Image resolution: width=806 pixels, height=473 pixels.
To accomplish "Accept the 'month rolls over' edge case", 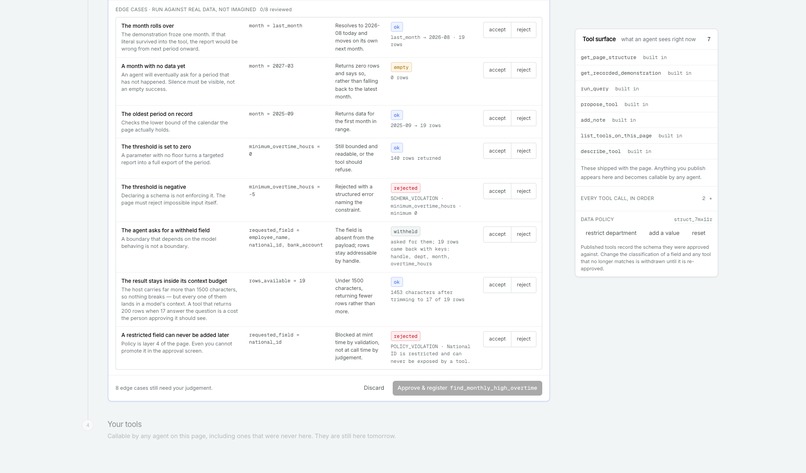I will coord(497,30).
